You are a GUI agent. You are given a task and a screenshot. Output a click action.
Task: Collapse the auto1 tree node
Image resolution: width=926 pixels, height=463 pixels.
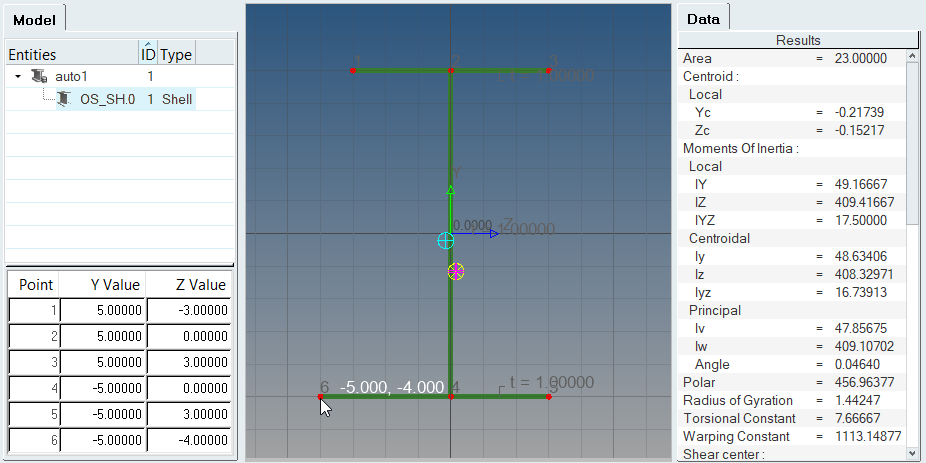pos(18,76)
